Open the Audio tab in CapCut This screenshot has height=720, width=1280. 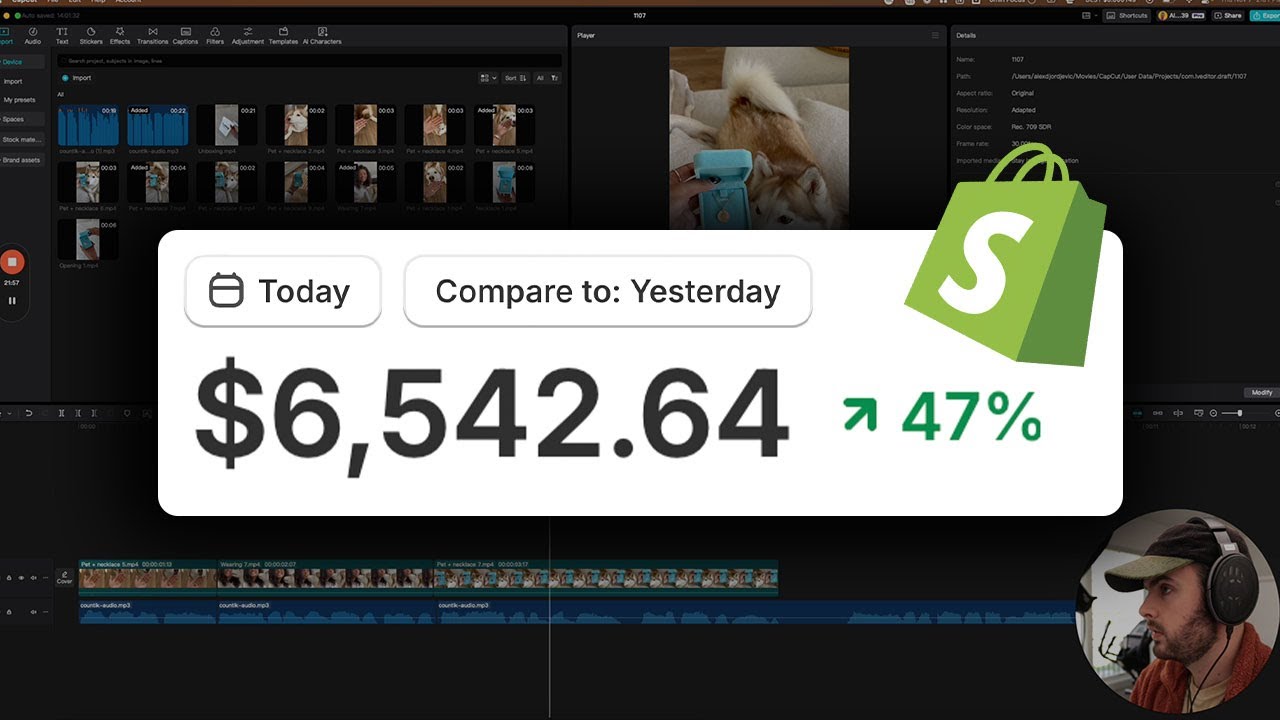click(32, 36)
